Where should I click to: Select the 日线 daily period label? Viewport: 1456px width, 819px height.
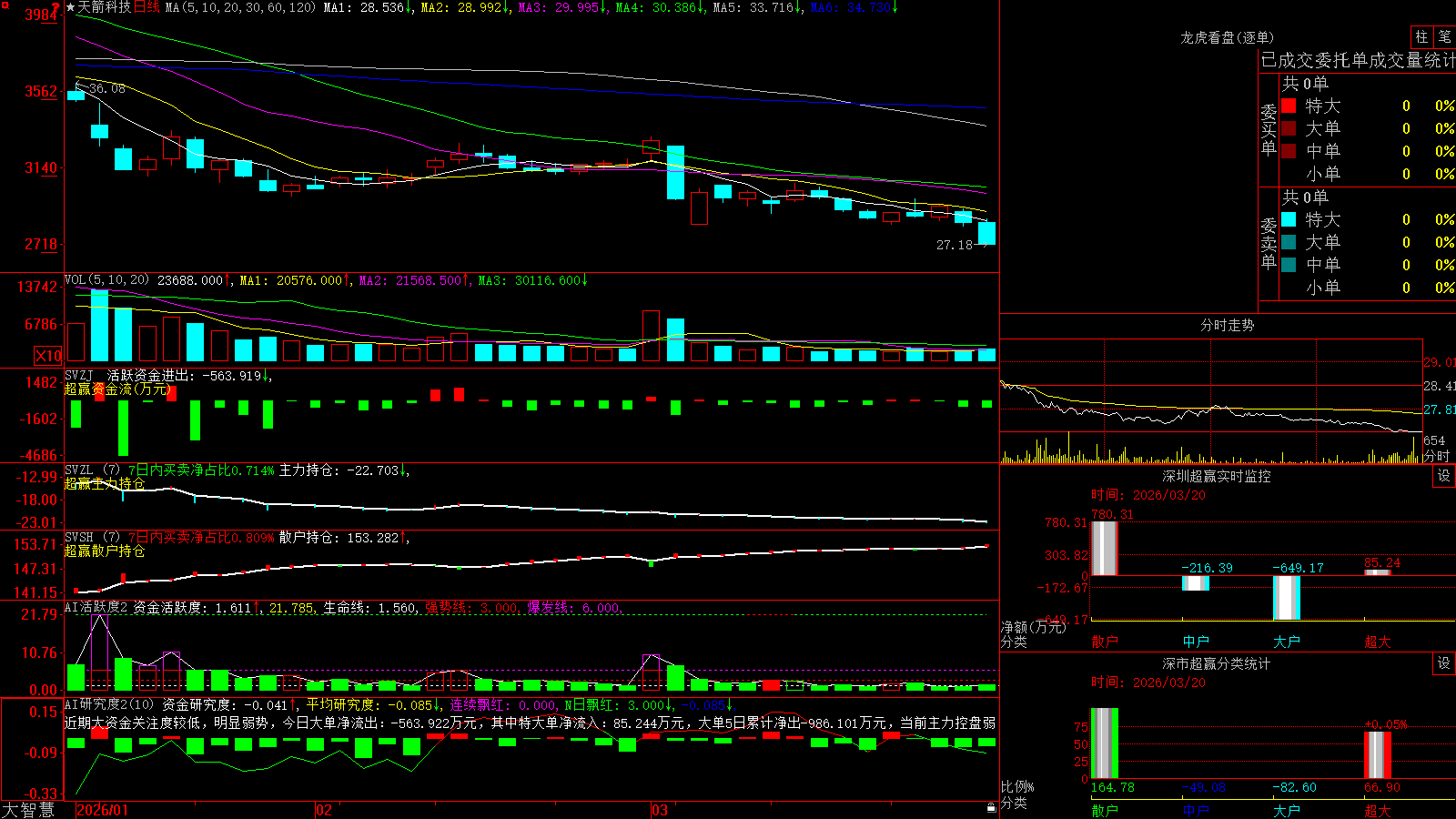click(147, 7)
